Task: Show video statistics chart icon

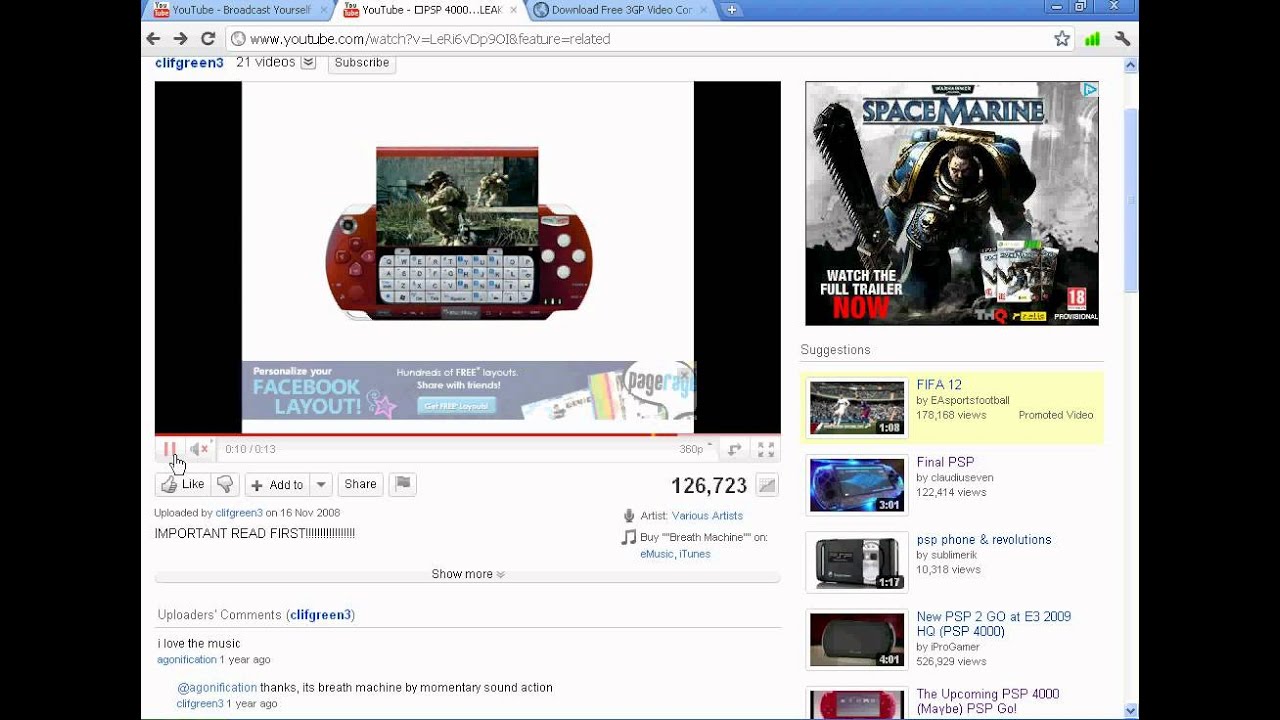Action: [x=766, y=486]
